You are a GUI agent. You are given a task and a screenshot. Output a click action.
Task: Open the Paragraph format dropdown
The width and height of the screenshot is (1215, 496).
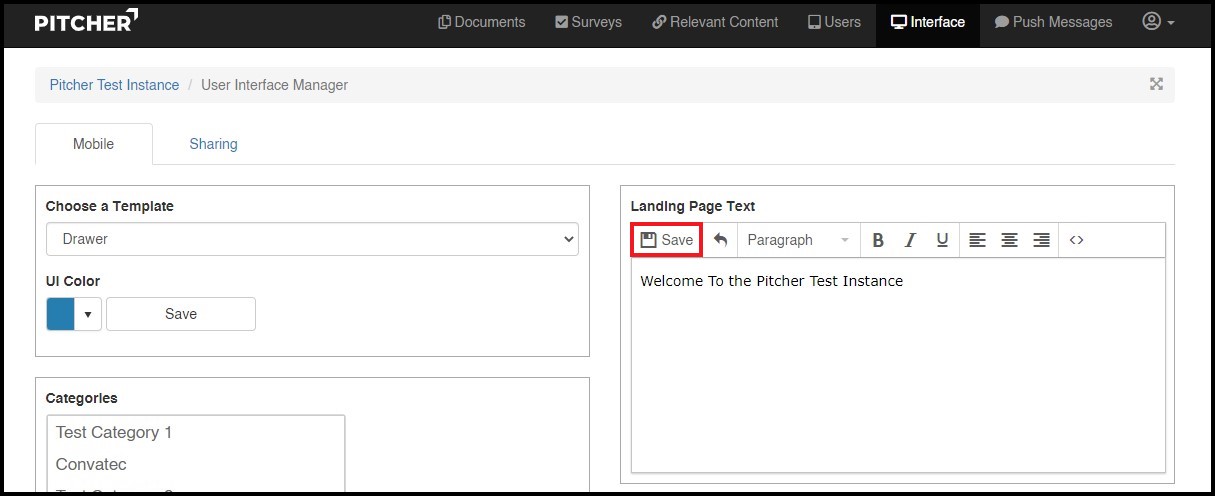(798, 240)
